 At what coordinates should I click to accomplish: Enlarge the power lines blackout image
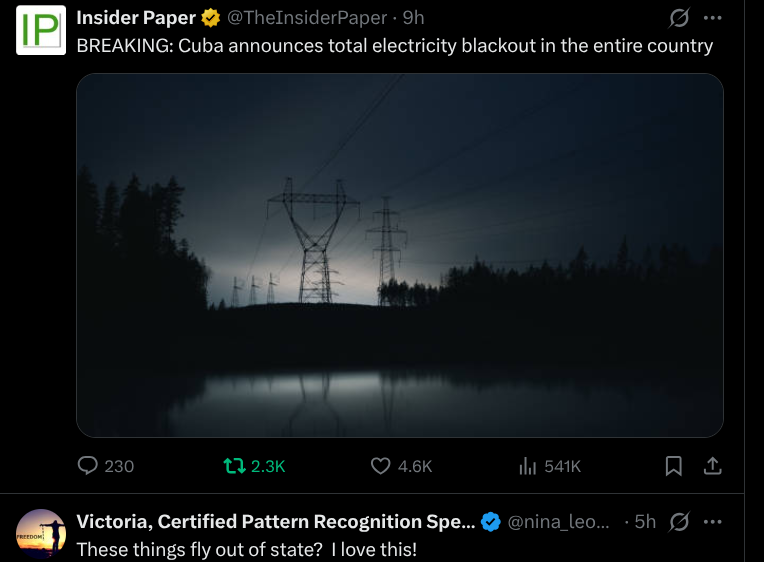(x=399, y=255)
